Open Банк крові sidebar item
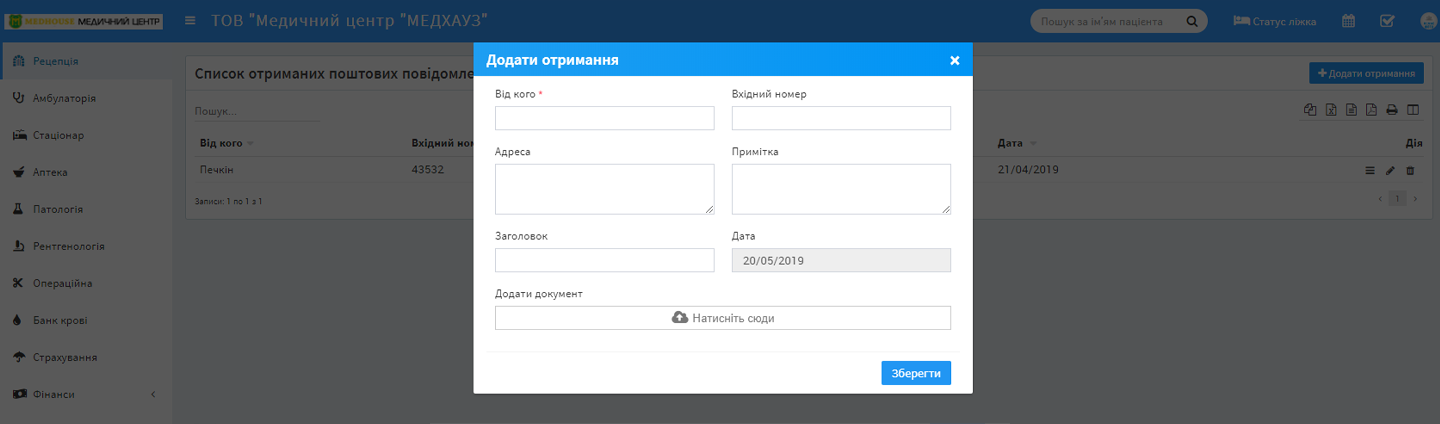Image resolution: width=1440 pixels, height=424 pixels. pos(86,320)
